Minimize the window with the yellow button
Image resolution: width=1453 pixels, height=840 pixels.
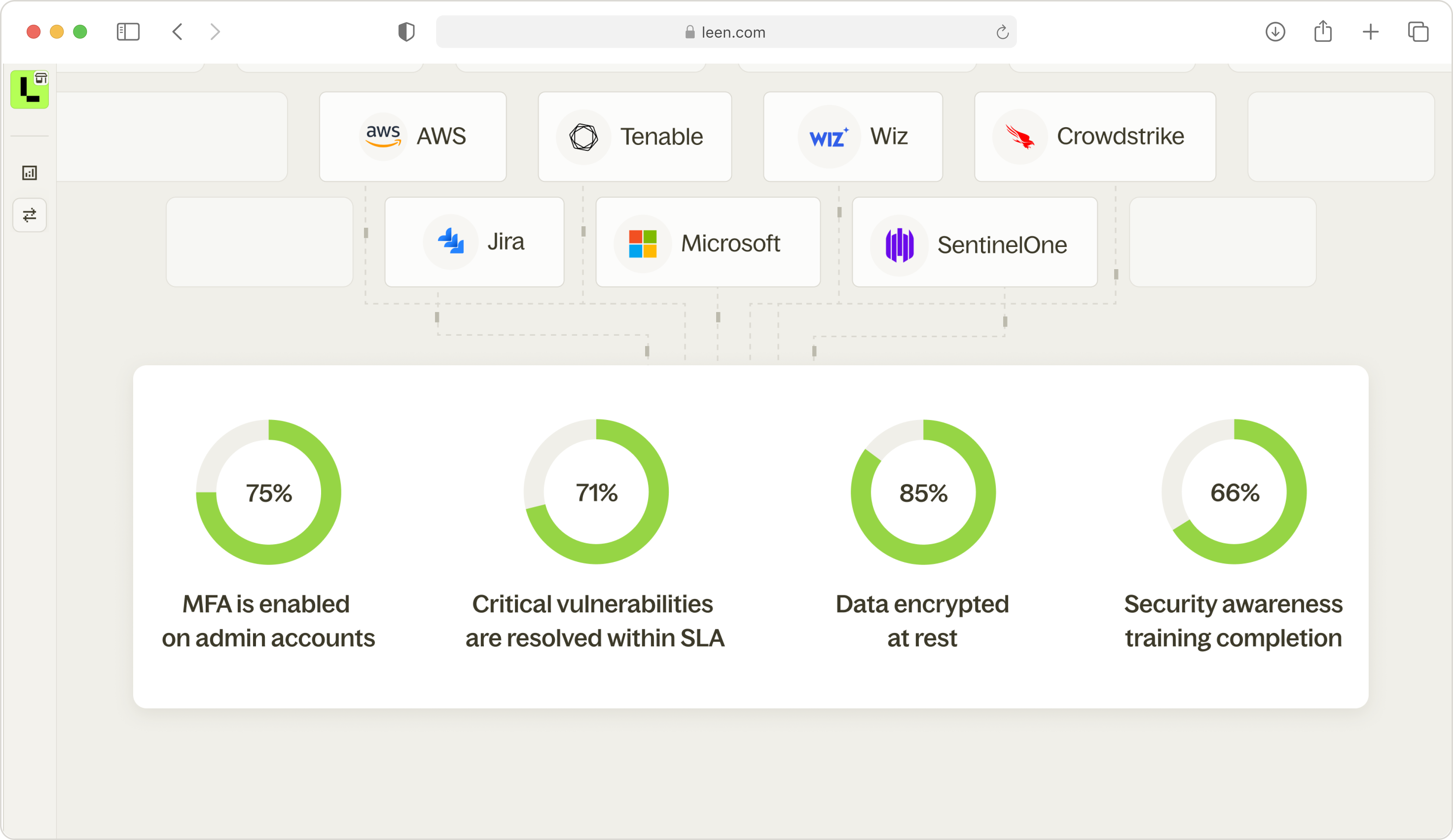point(57,32)
